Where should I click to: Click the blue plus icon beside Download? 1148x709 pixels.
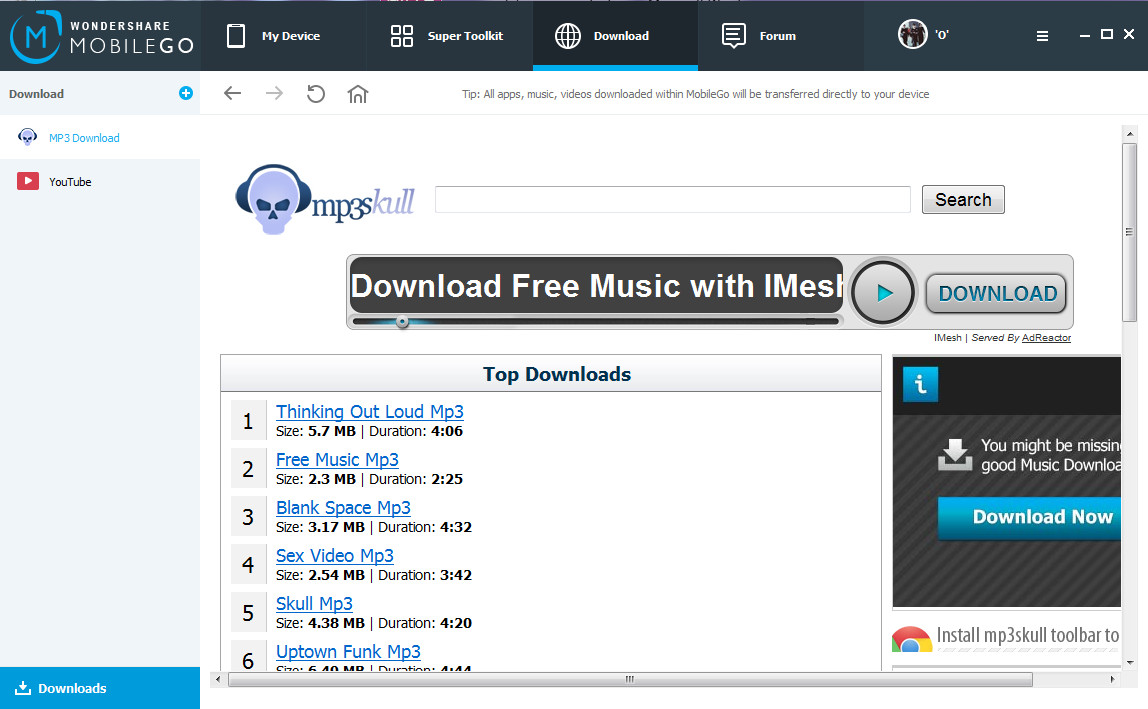[185, 93]
